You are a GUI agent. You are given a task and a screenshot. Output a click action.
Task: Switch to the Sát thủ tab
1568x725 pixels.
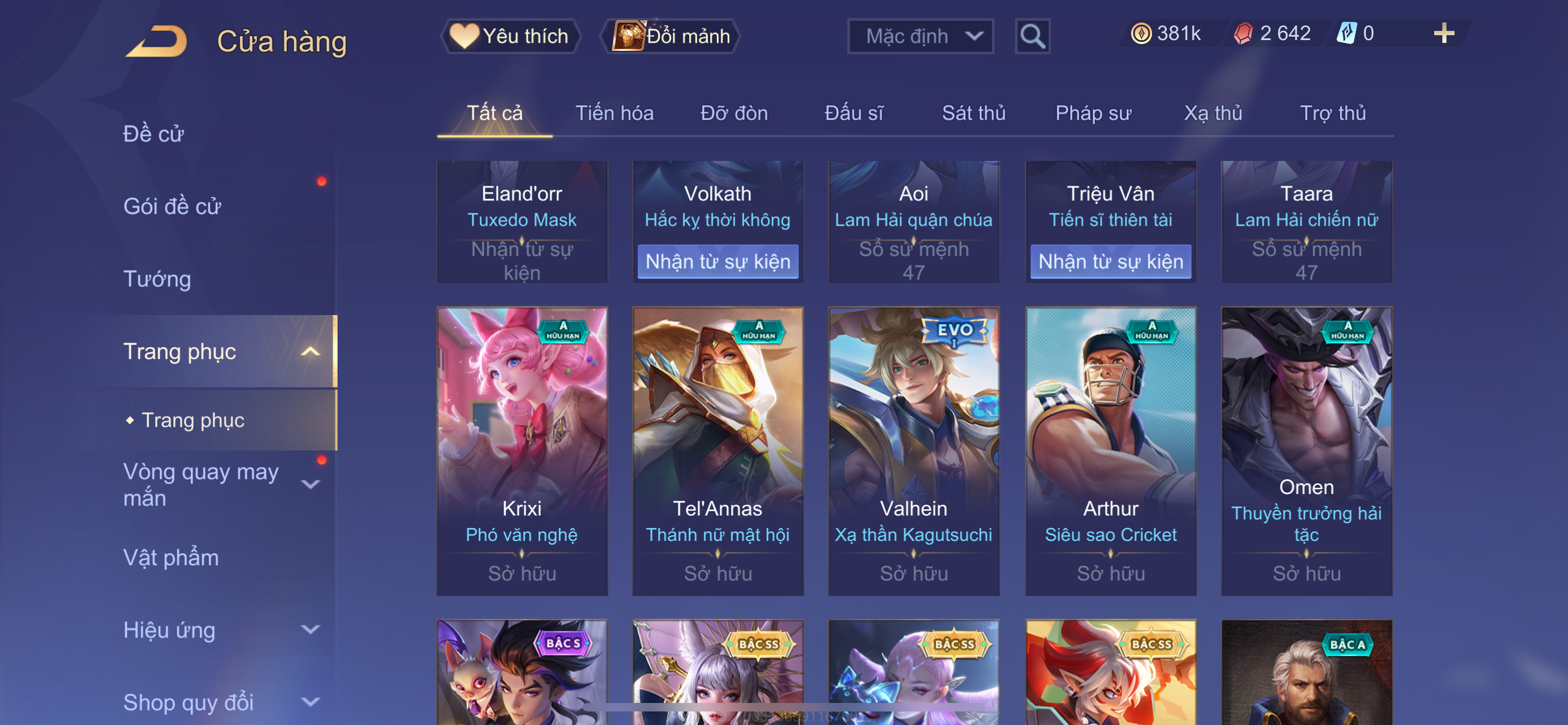pos(973,113)
